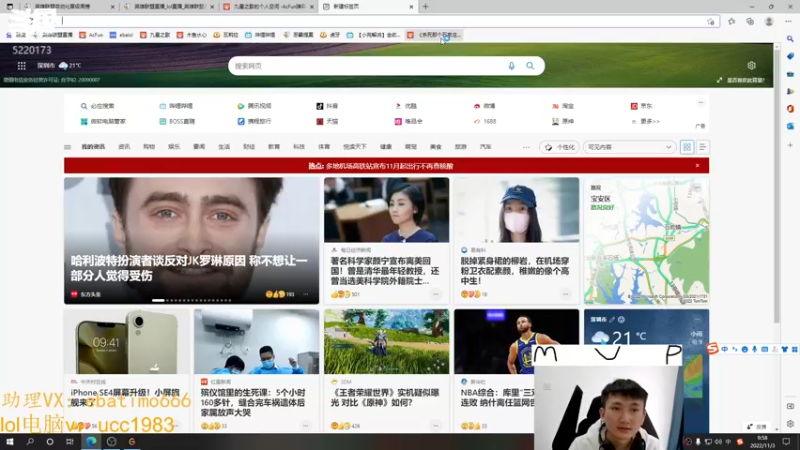Open sidebar search icon at top right
This screenshot has width=800, height=450.
[x=790, y=39]
